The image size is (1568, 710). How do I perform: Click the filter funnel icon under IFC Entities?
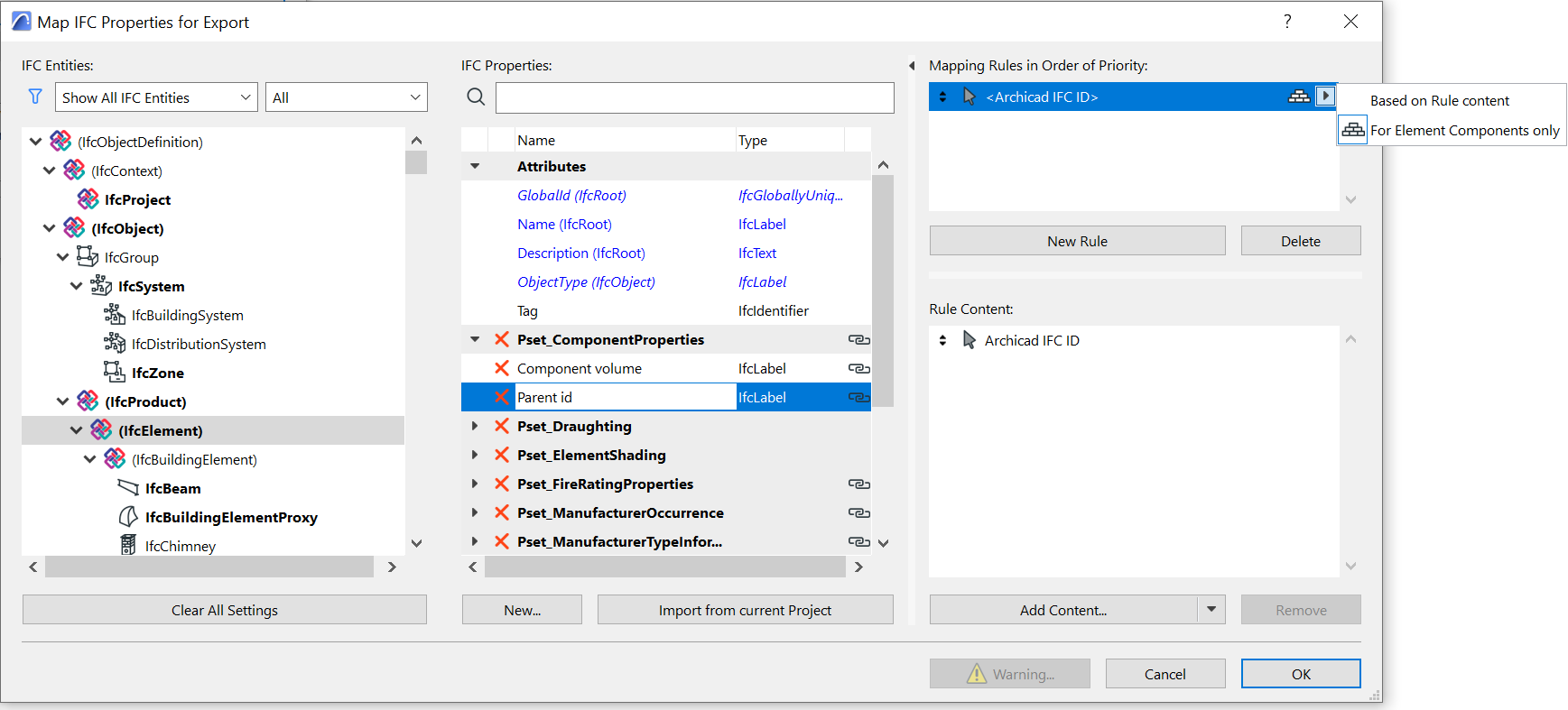pos(35,97)
